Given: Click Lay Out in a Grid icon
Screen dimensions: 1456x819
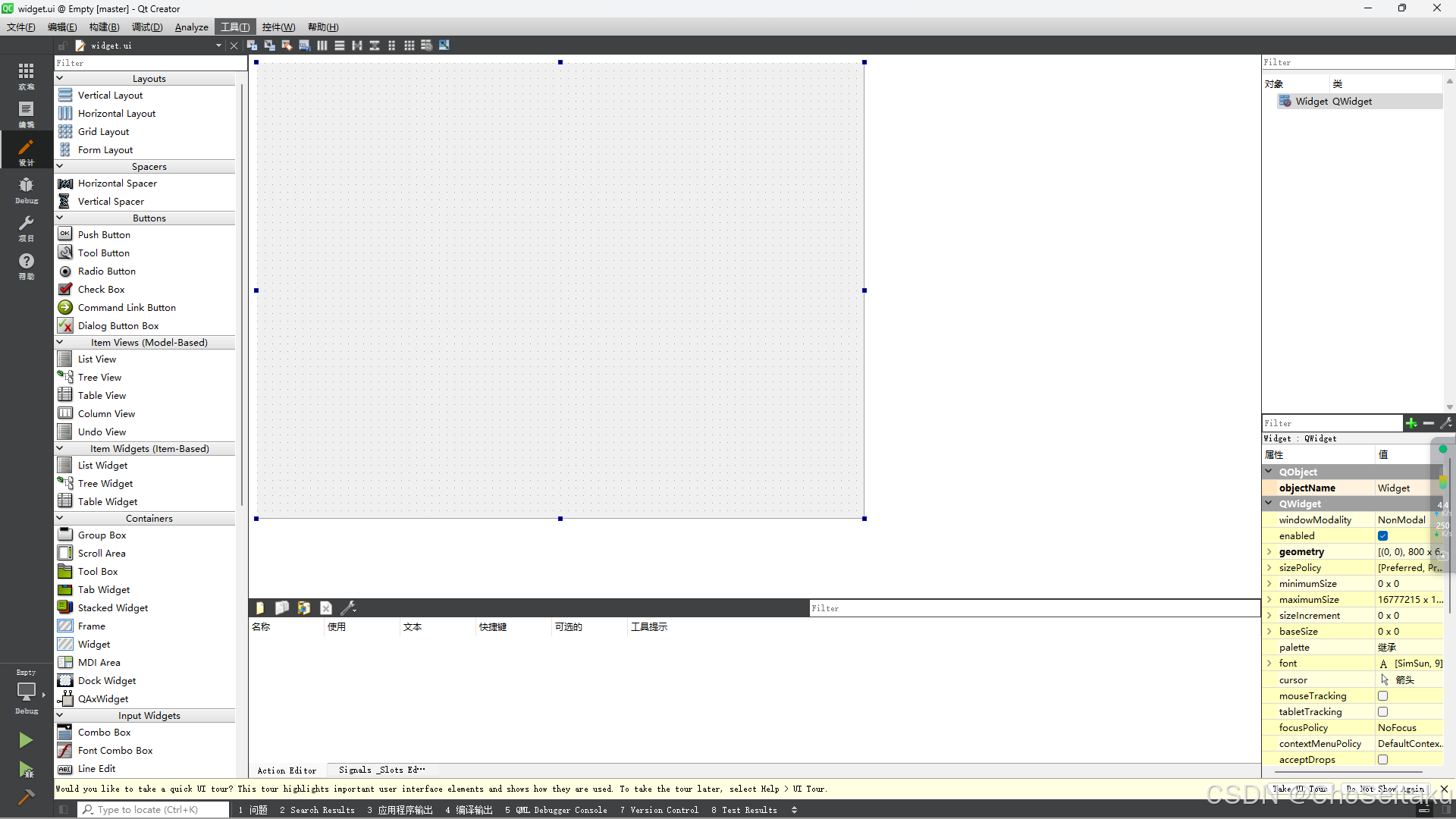Looking at the screenshot, I should point(409,45).
